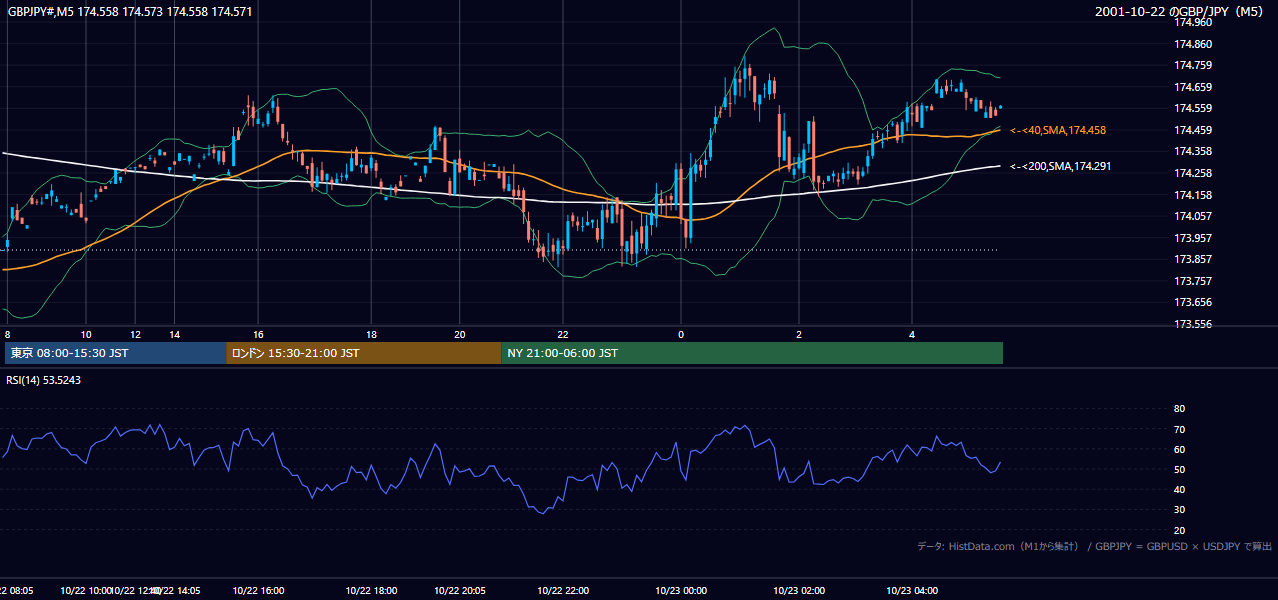
Task: Click RSI scale value 80
Action: pyautogui.click(x=1179, y=409)
